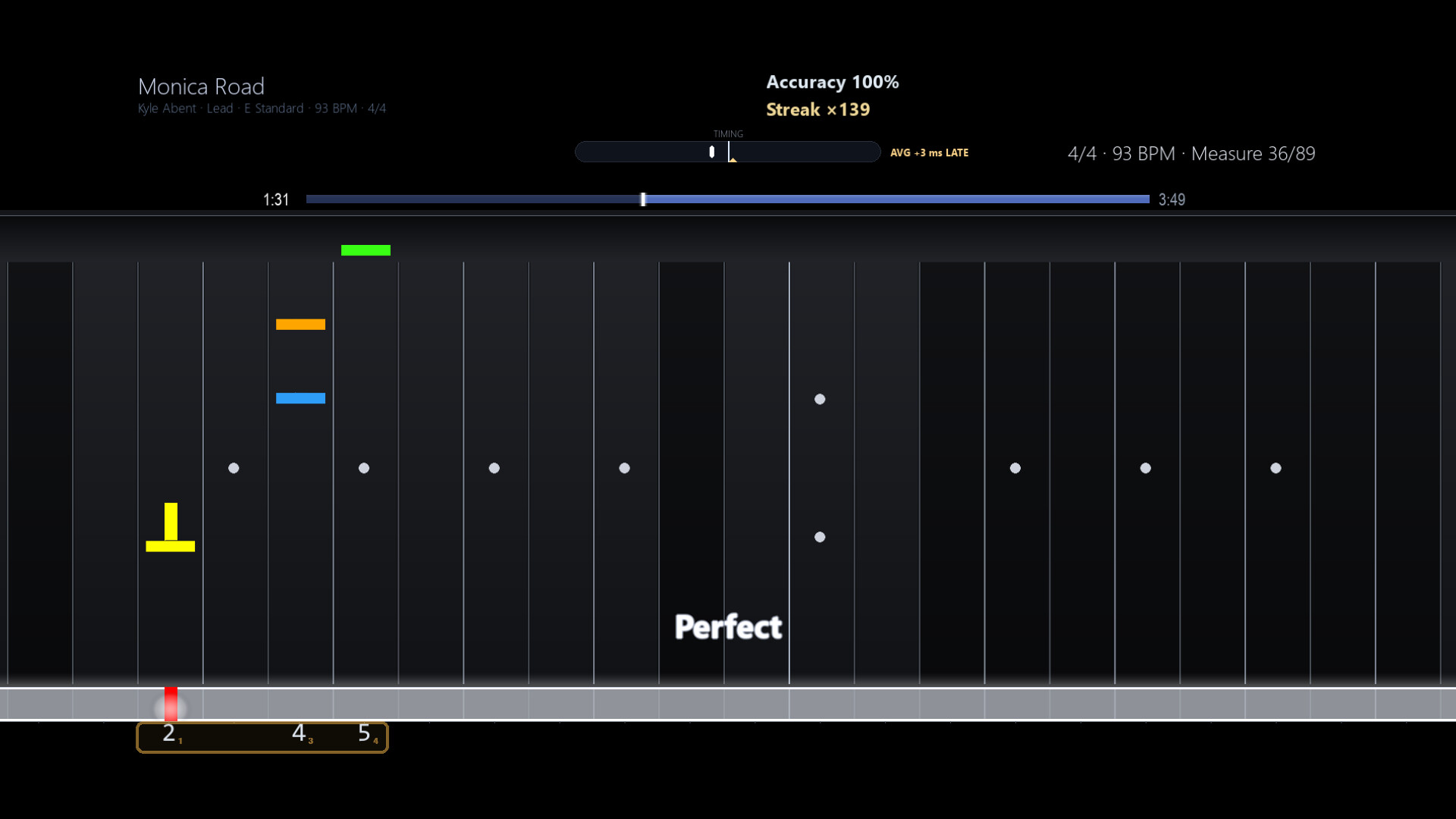The width and height of the screenshot is (1456, 819).
Task: Click the white timing offset marker
Action: [711, 152]
